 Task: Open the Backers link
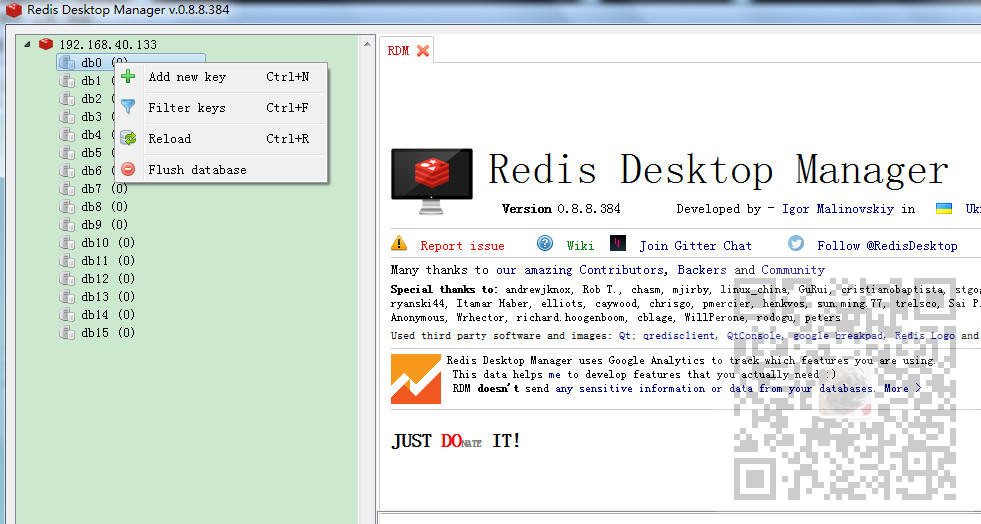click(702, 270)
